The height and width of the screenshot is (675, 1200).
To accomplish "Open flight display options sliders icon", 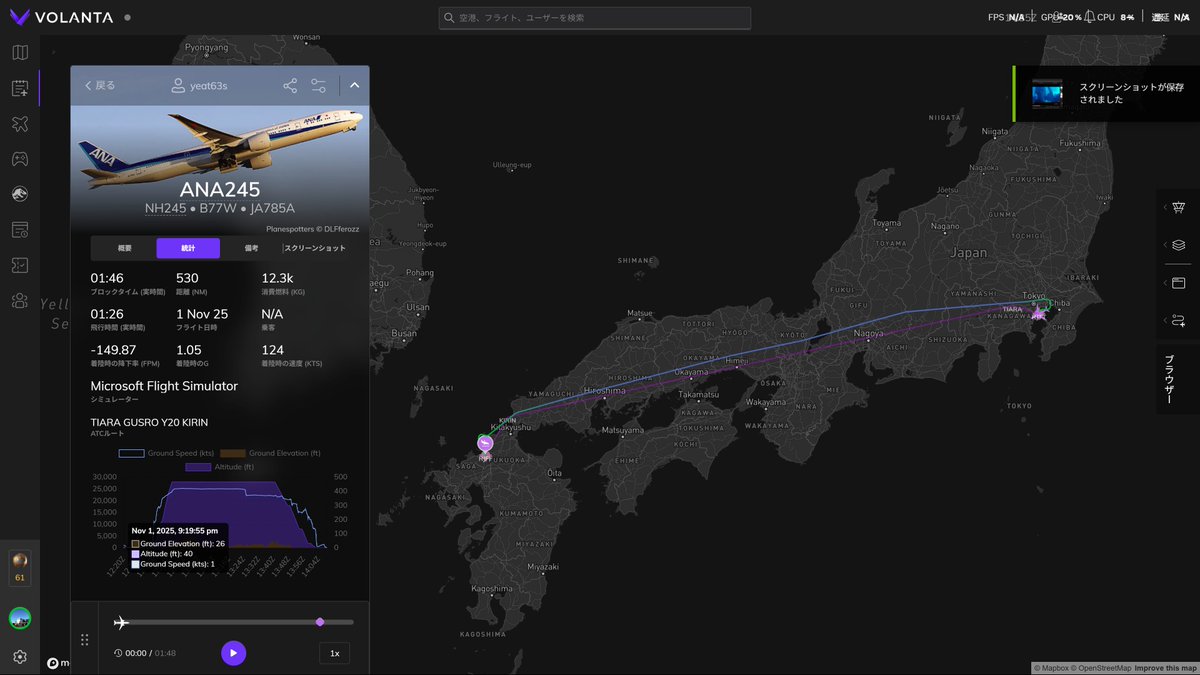I will coord(319,86).
